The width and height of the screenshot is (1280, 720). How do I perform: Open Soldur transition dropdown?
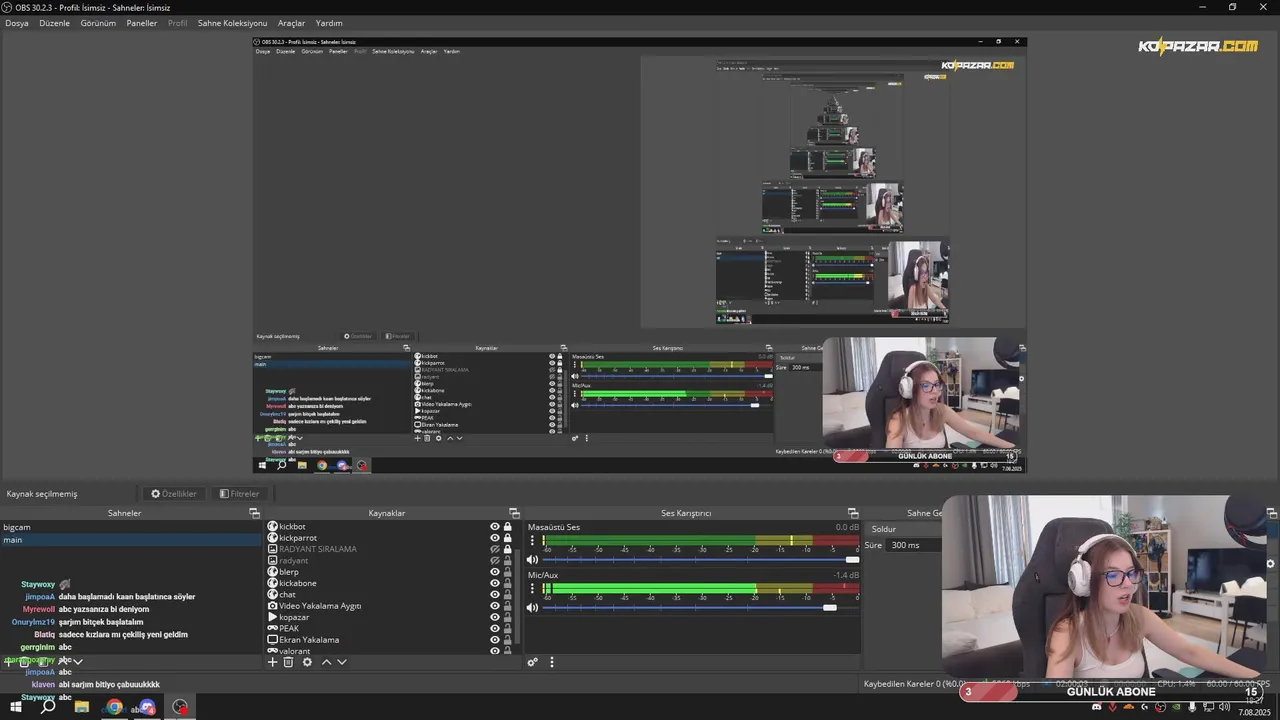coord(905,529)
